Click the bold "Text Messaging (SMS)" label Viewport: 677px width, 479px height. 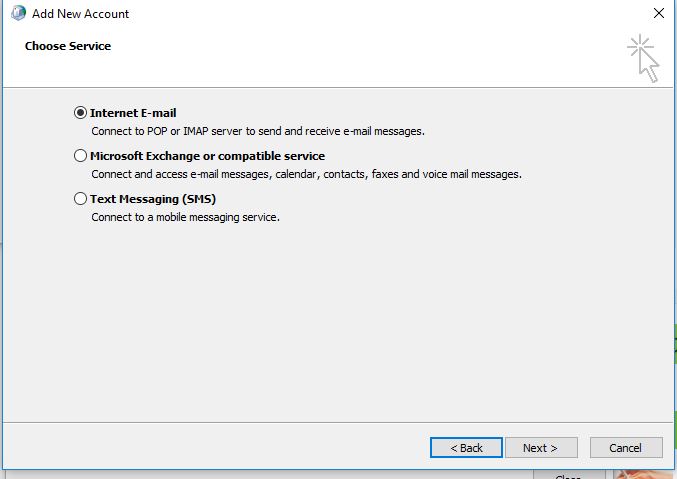coord(153,200)
